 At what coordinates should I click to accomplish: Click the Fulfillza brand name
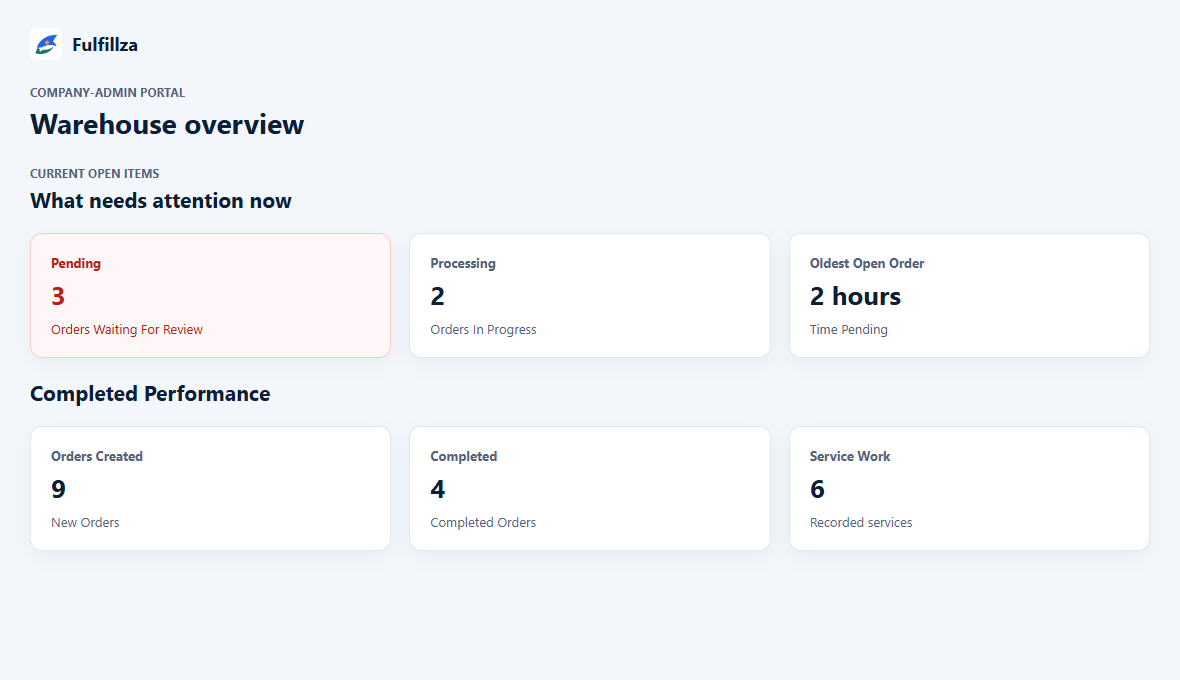click(x=105, y=44)
